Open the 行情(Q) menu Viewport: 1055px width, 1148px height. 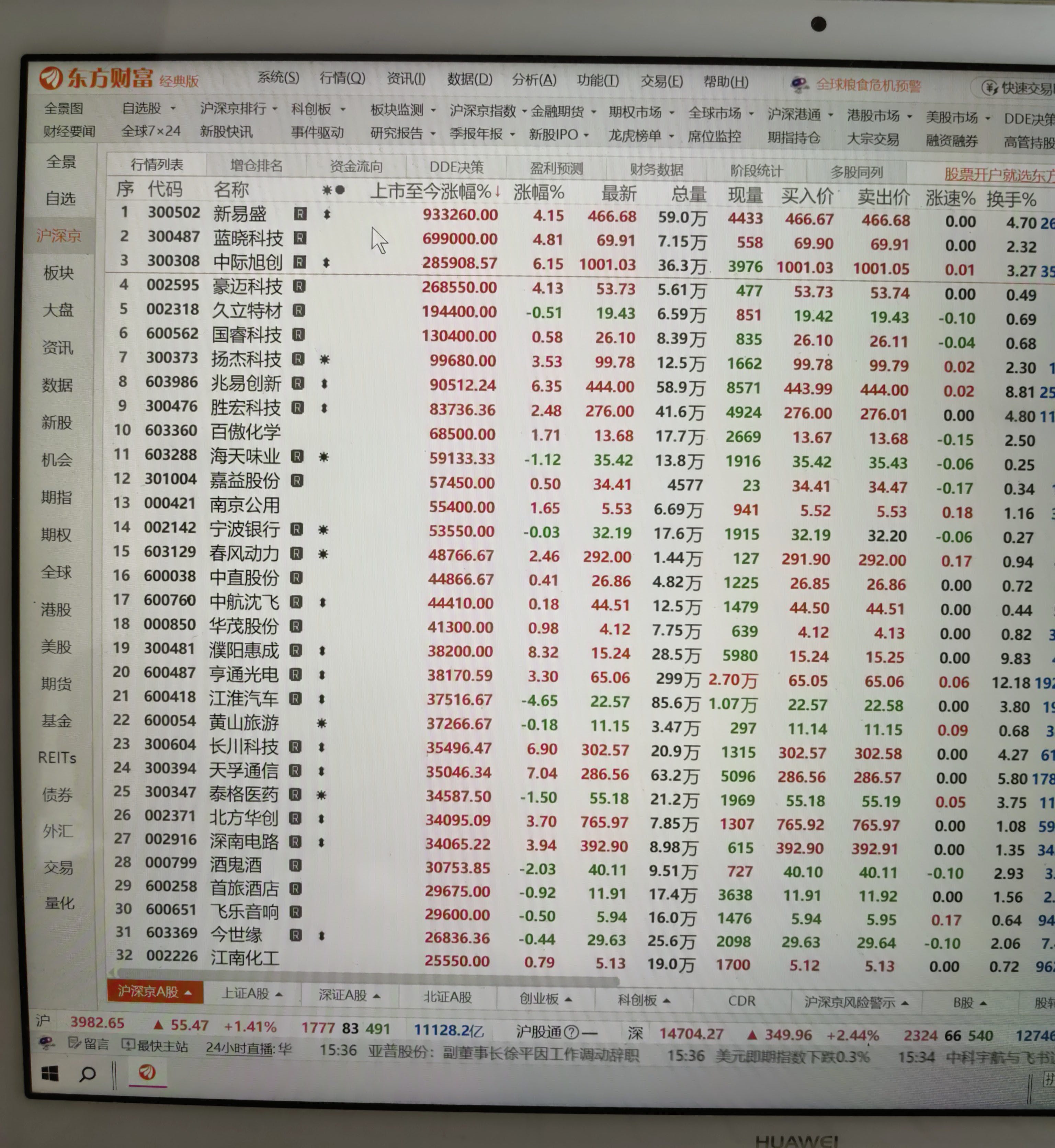coord(342,78)
